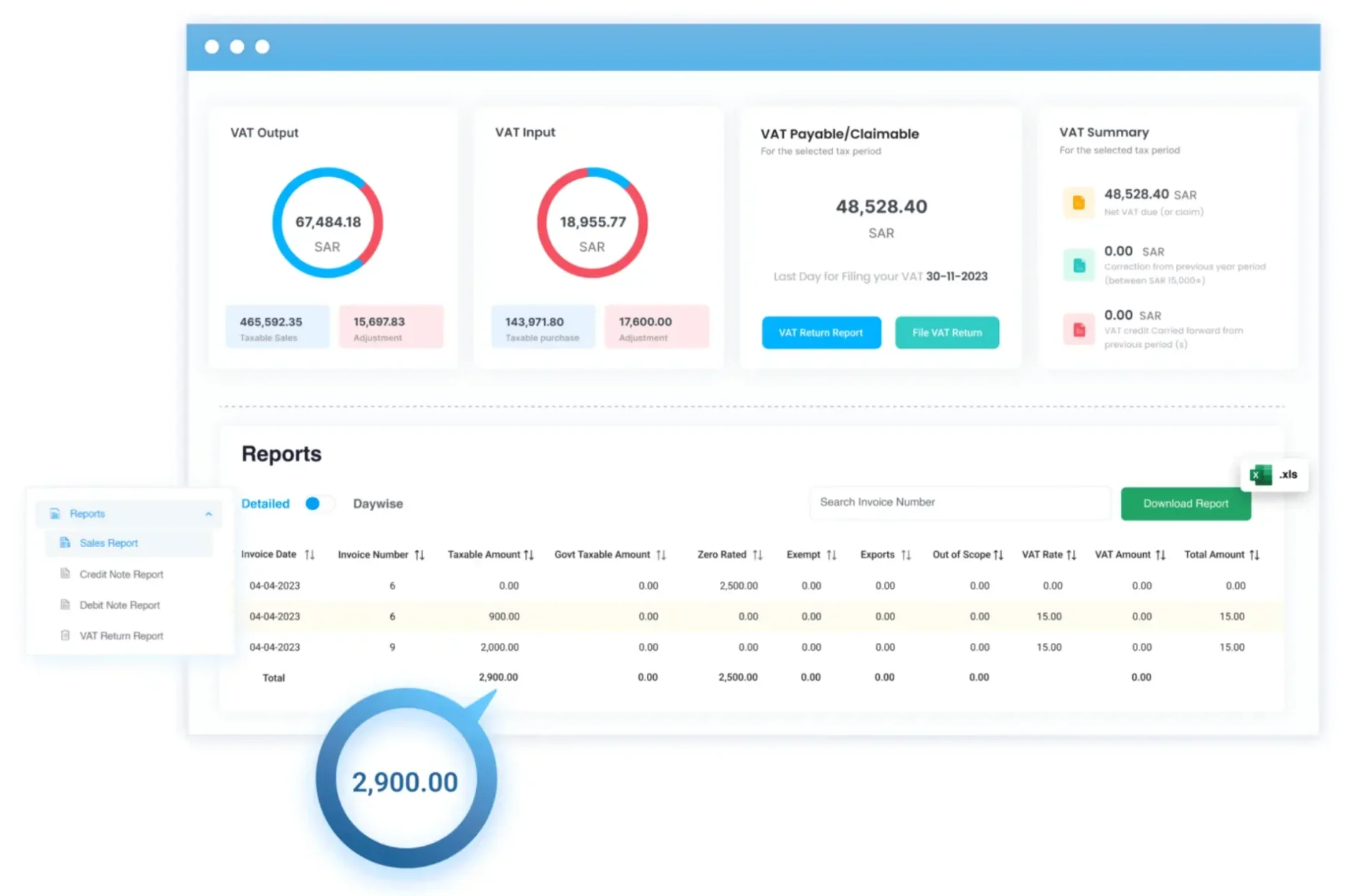Click the green correction document icon
This screenshot has width=1364, height=896.
tap(1078, 266)
